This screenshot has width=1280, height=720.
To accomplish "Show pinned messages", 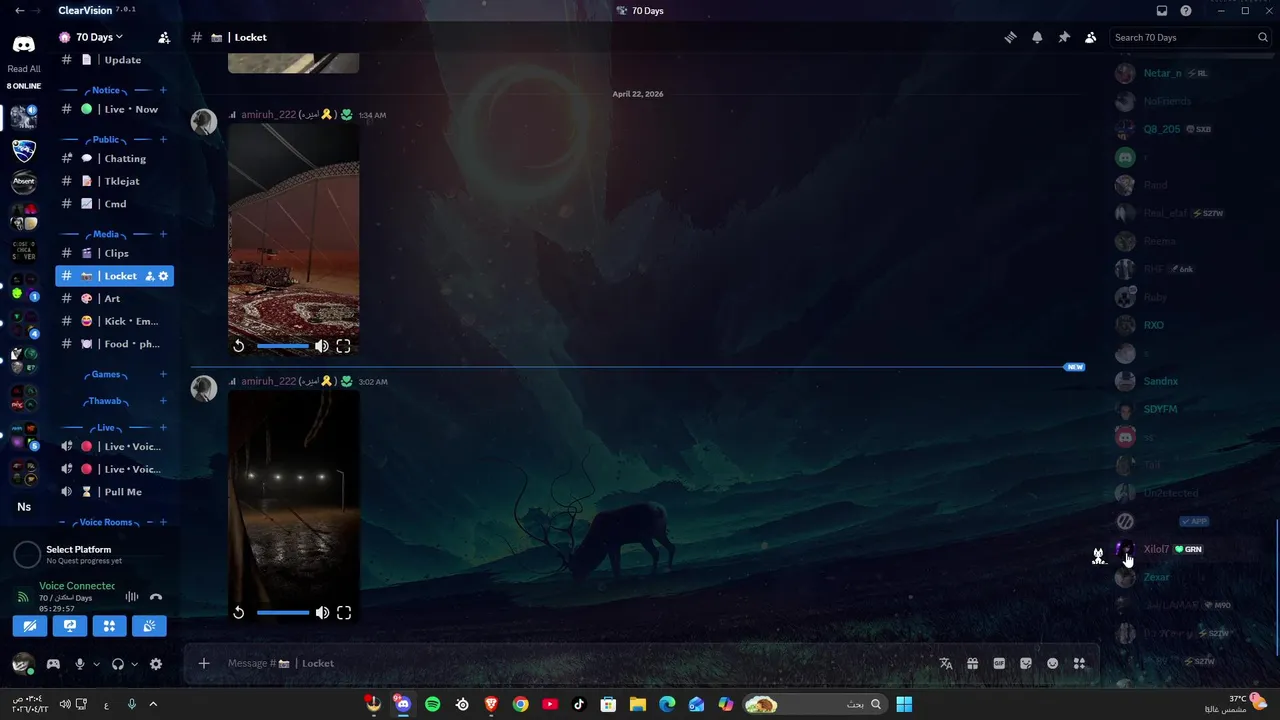I will click(x=1064, y=37).
